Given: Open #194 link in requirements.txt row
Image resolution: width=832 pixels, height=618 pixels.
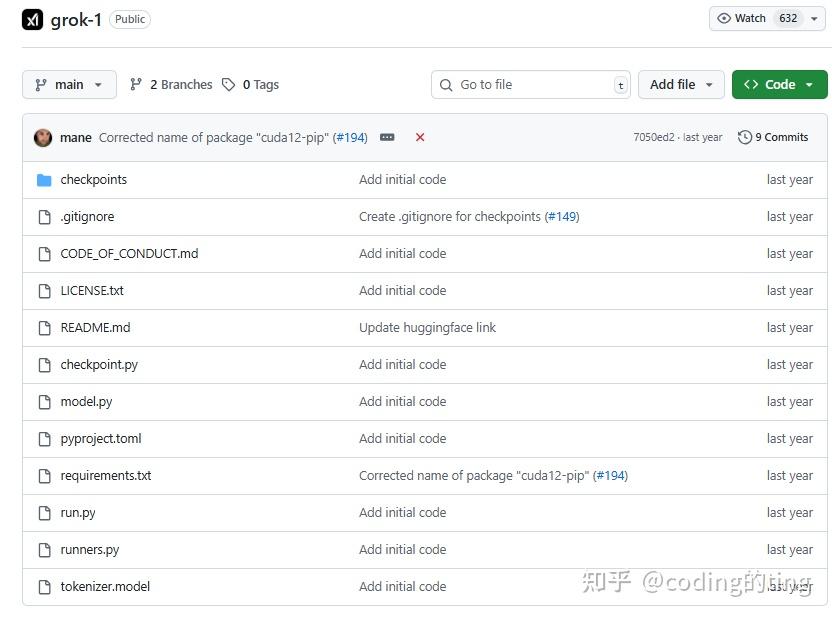Looking at the screenshot, I should (610, 476).
